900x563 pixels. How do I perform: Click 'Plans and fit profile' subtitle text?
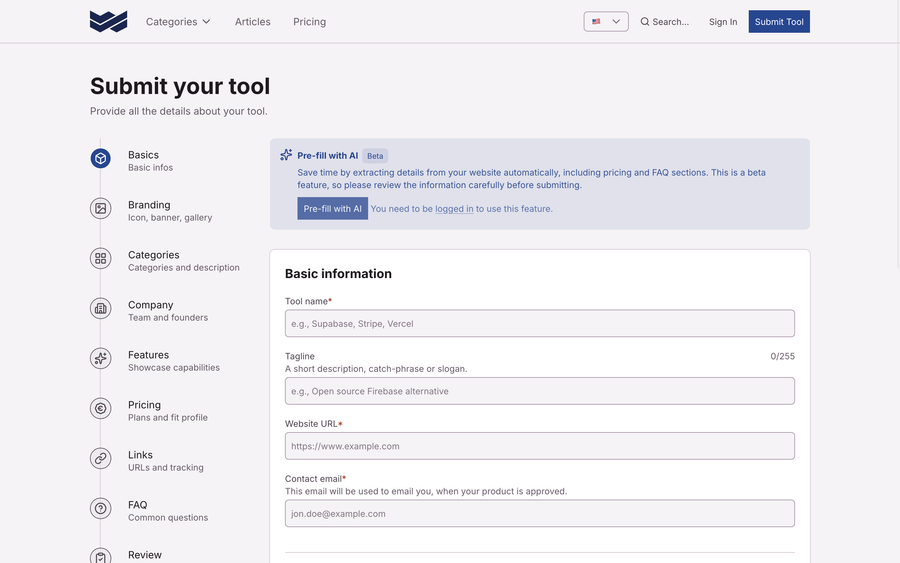(168, 417)
